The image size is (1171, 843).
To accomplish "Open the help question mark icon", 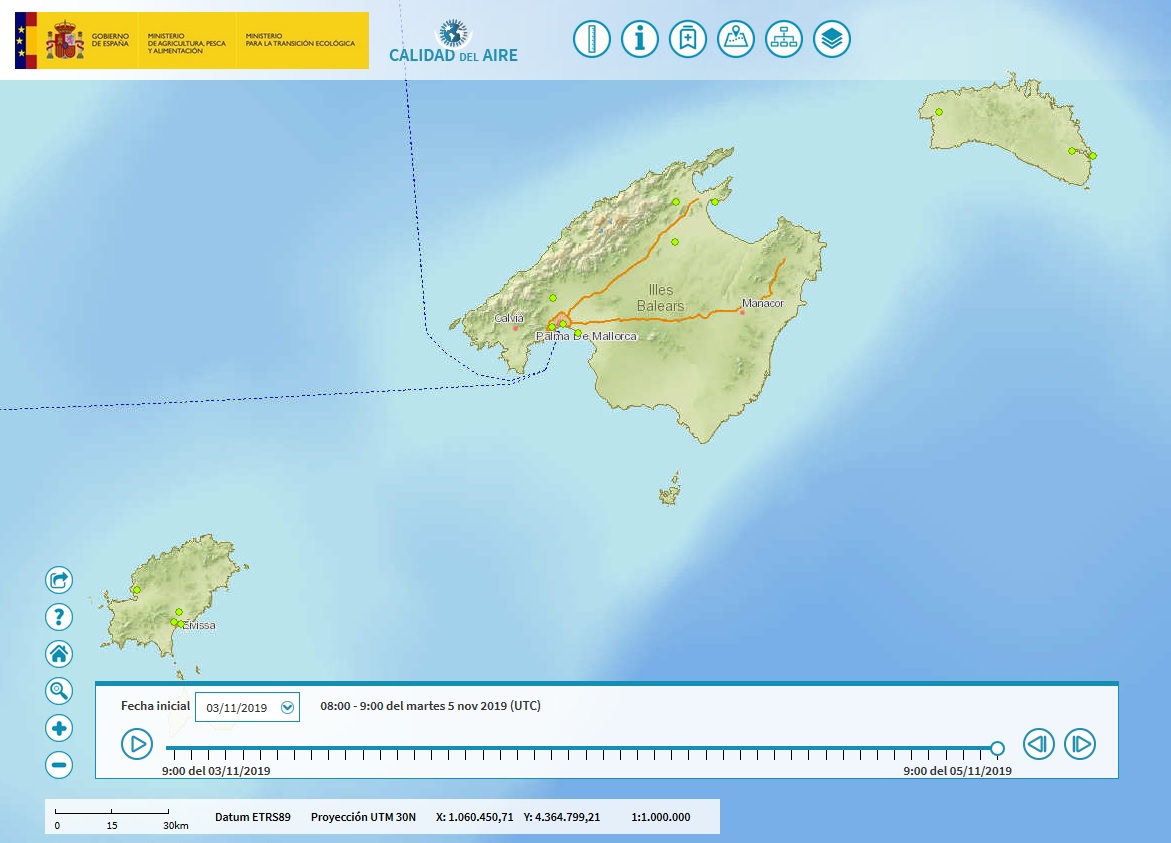I will (59, 617).
